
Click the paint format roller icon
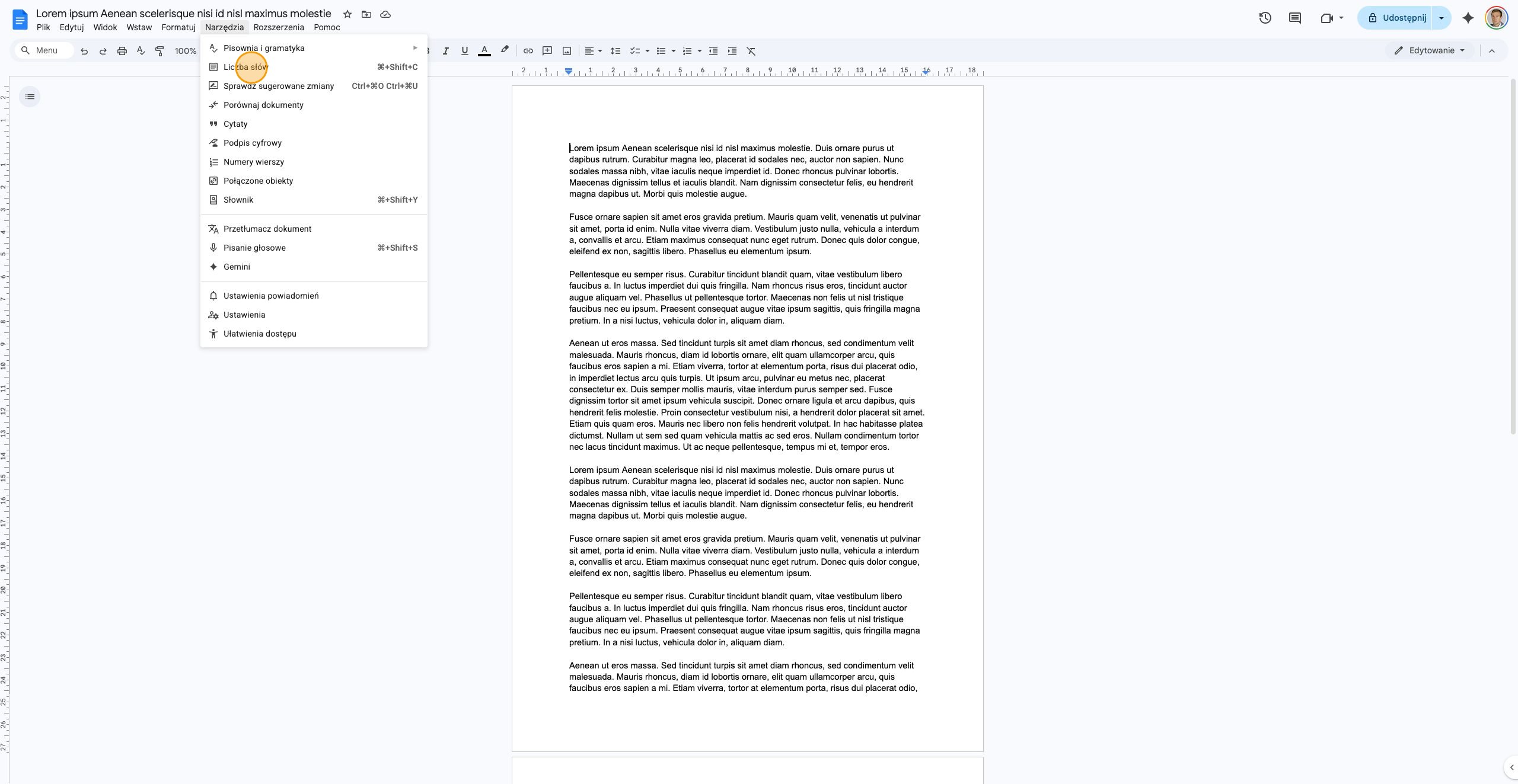point(160,51)
